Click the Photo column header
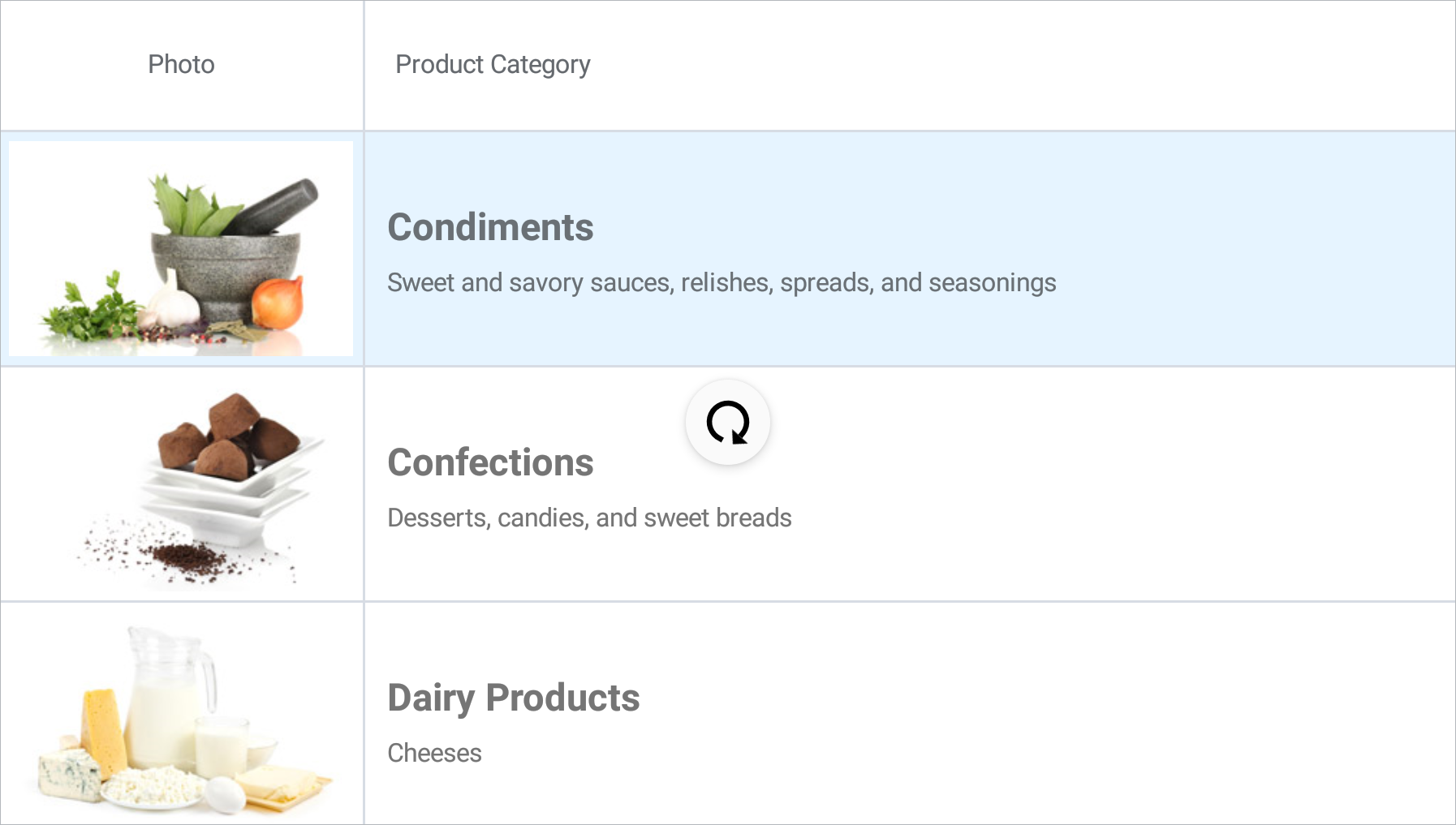The image size is (1456, 825). [181, 64]
